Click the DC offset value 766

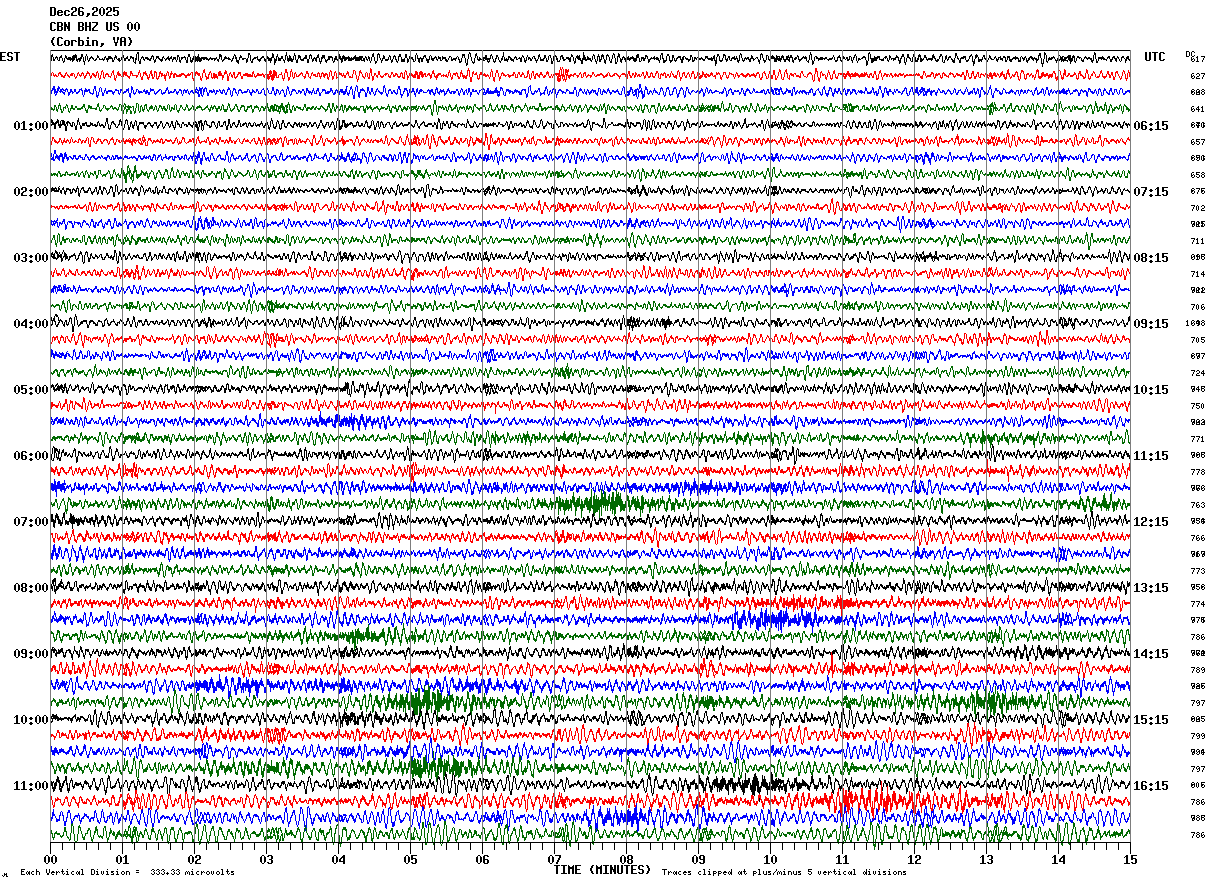pyautogui.click(x=1197, y=538)
